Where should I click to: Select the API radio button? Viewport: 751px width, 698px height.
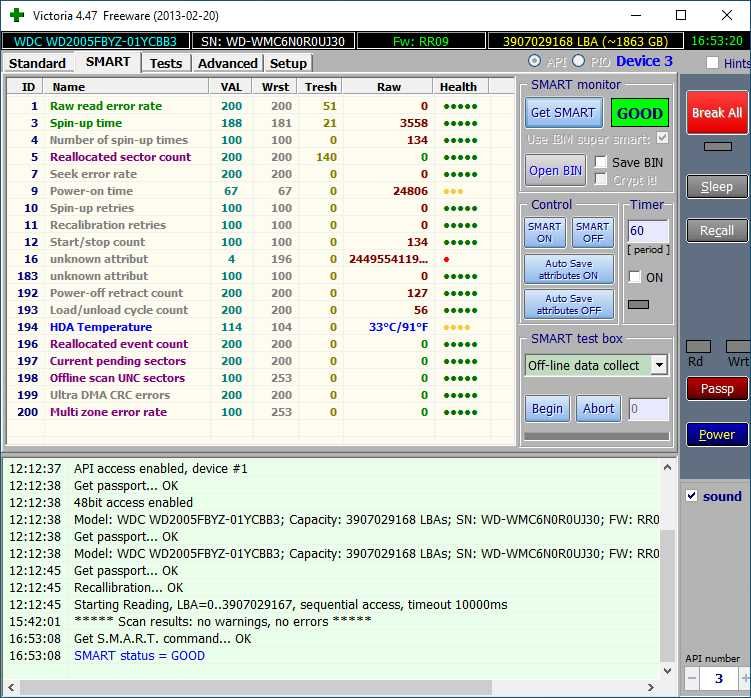coord(535,61)
